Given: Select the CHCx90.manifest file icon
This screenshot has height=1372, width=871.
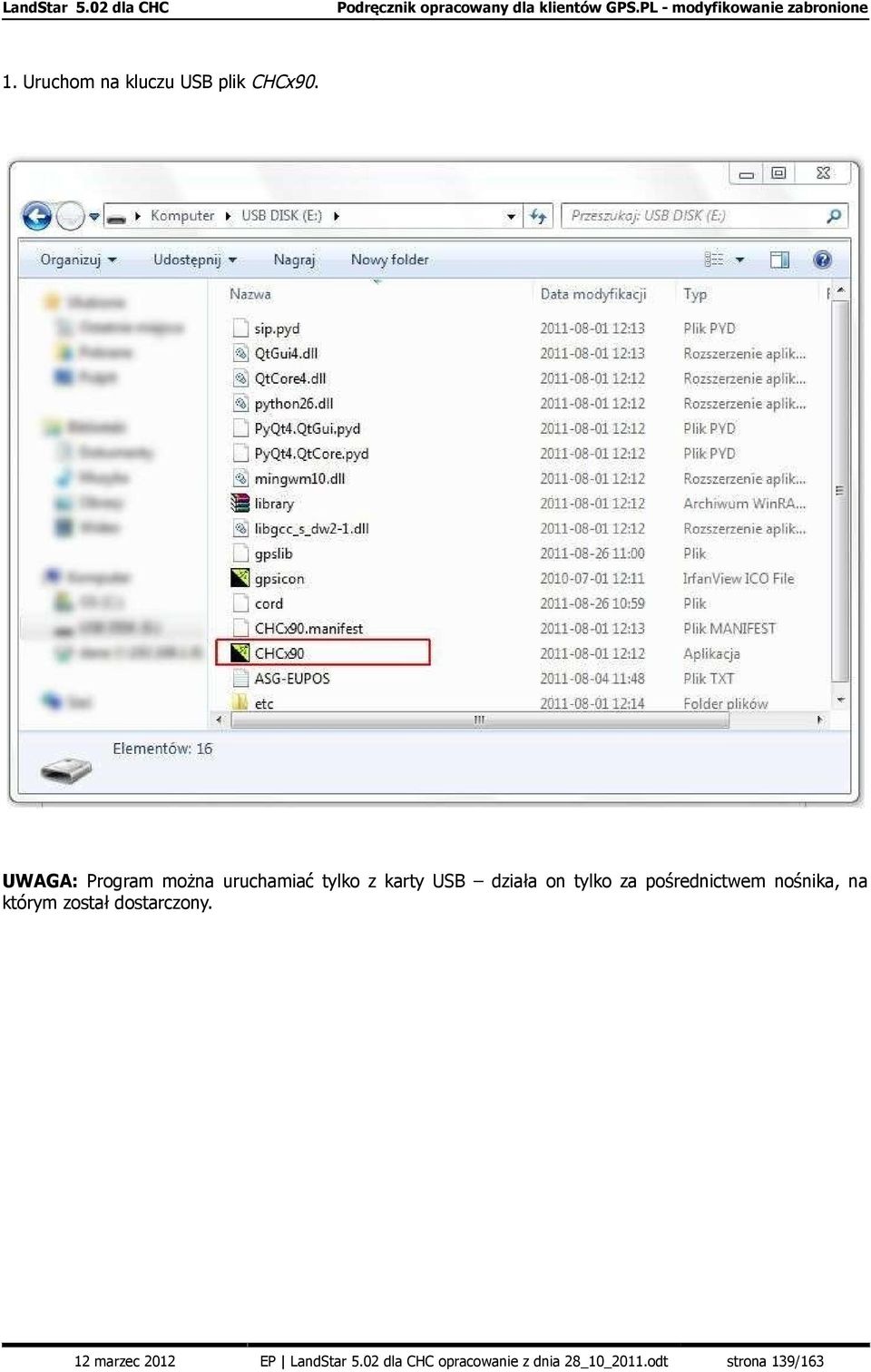Looking at the screenshot, I should click(x=240, y=628).
